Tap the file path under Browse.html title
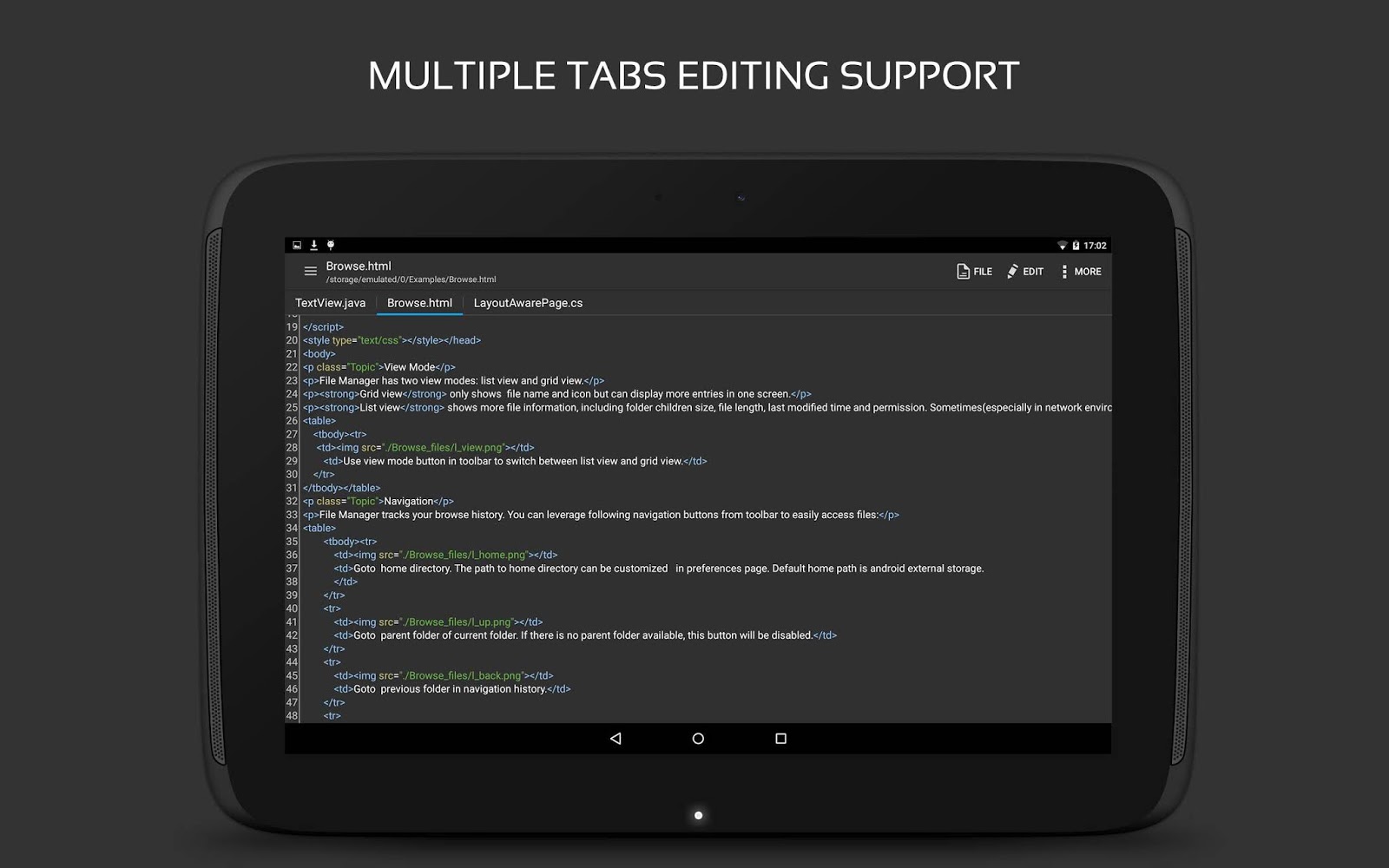The width and height of the screenshot is (1389, 868). 411,279
